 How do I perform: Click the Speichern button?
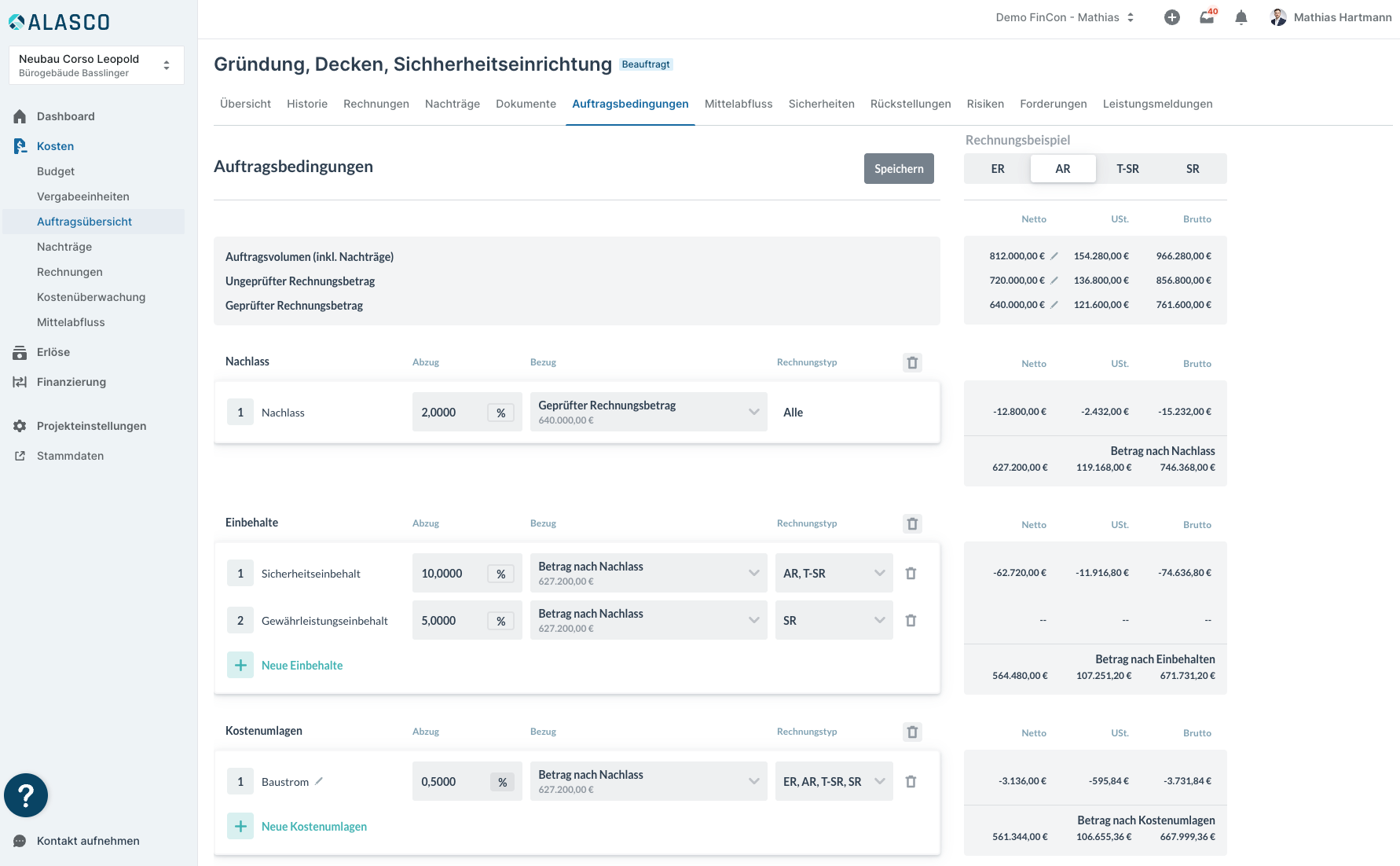click(898, 169)
